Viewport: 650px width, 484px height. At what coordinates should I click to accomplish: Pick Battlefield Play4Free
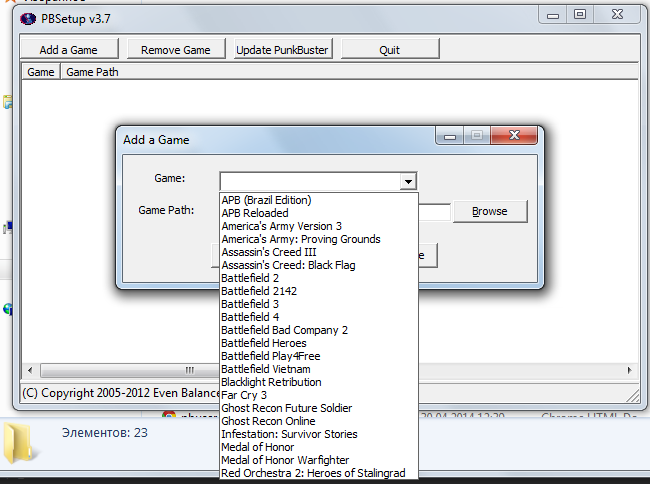319,356
